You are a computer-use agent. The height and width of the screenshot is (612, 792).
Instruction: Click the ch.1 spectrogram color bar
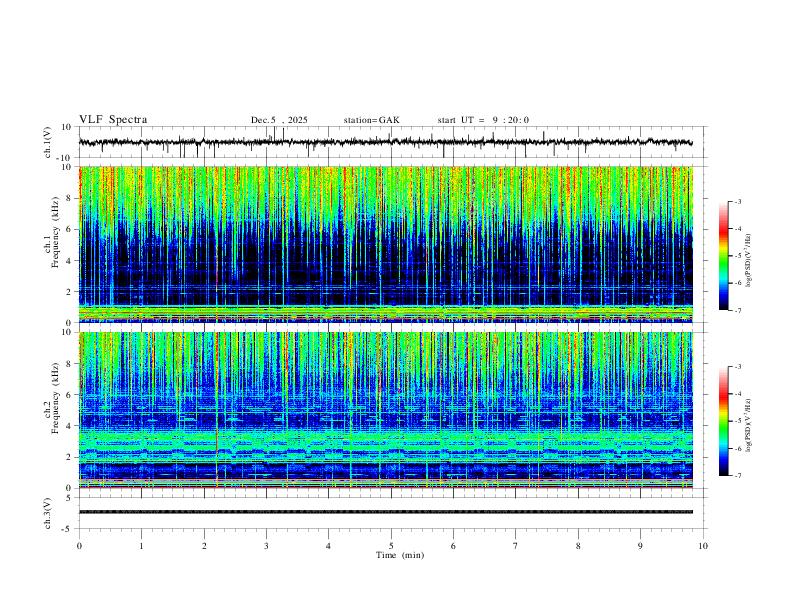coord(723,255)
